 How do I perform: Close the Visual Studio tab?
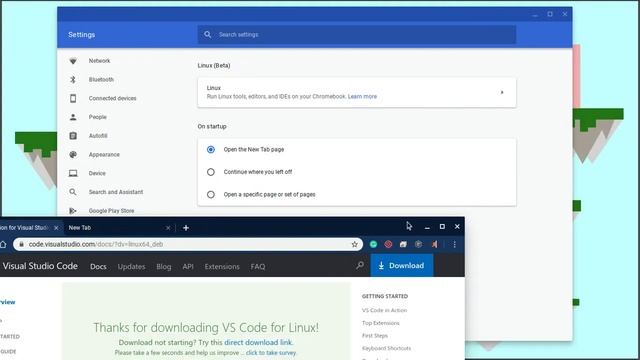pyautogui.click(x=56, y=228)
